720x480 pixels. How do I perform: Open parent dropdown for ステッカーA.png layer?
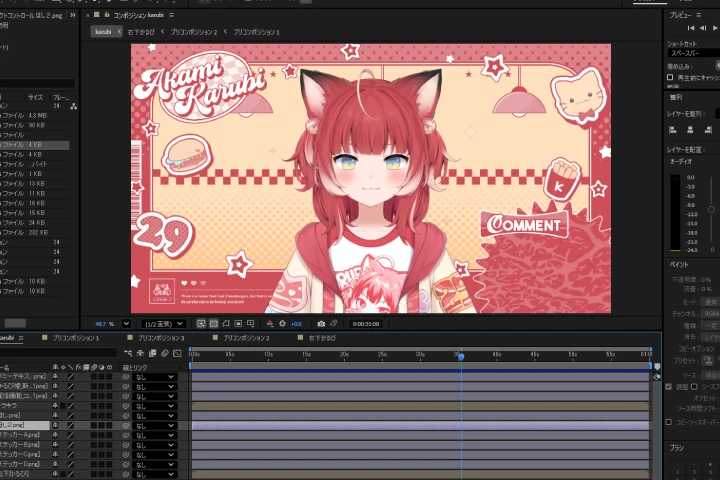click(x=155, y=435)
